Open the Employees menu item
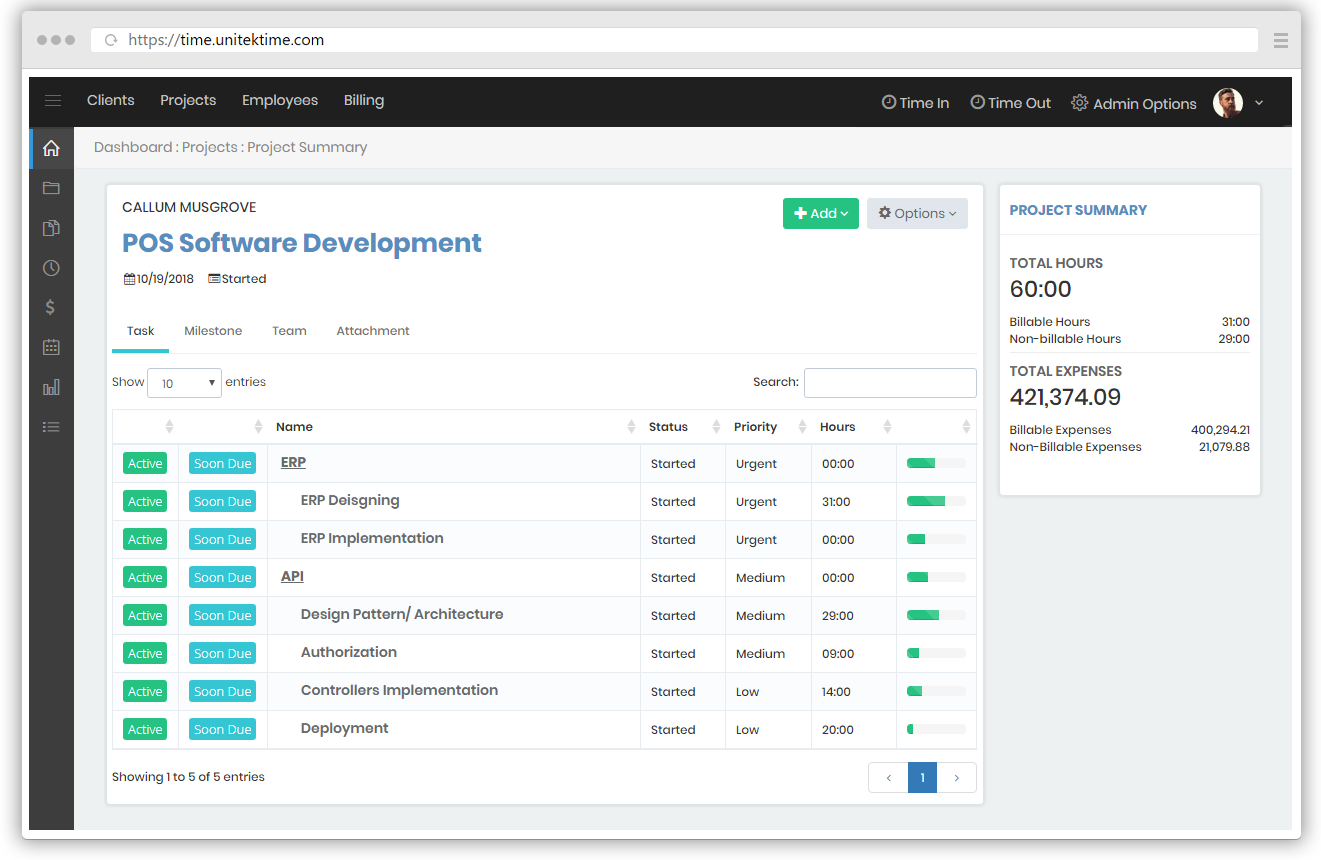 280,101
